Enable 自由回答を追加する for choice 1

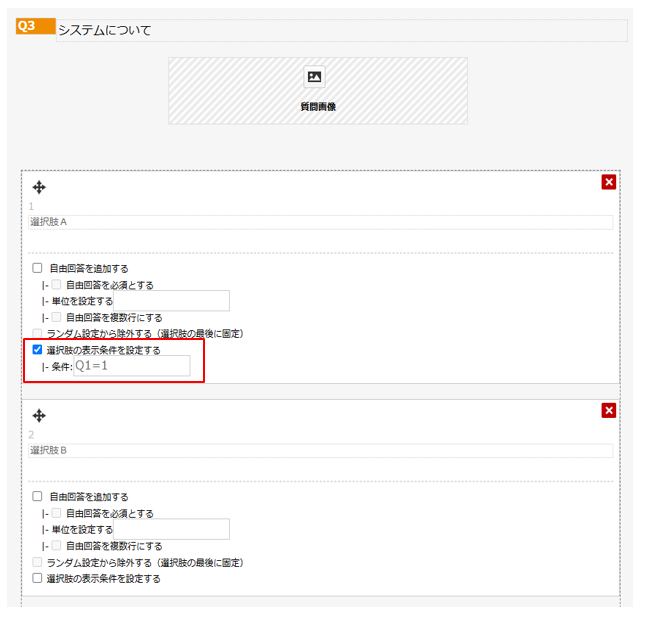(x=37, y=268)
